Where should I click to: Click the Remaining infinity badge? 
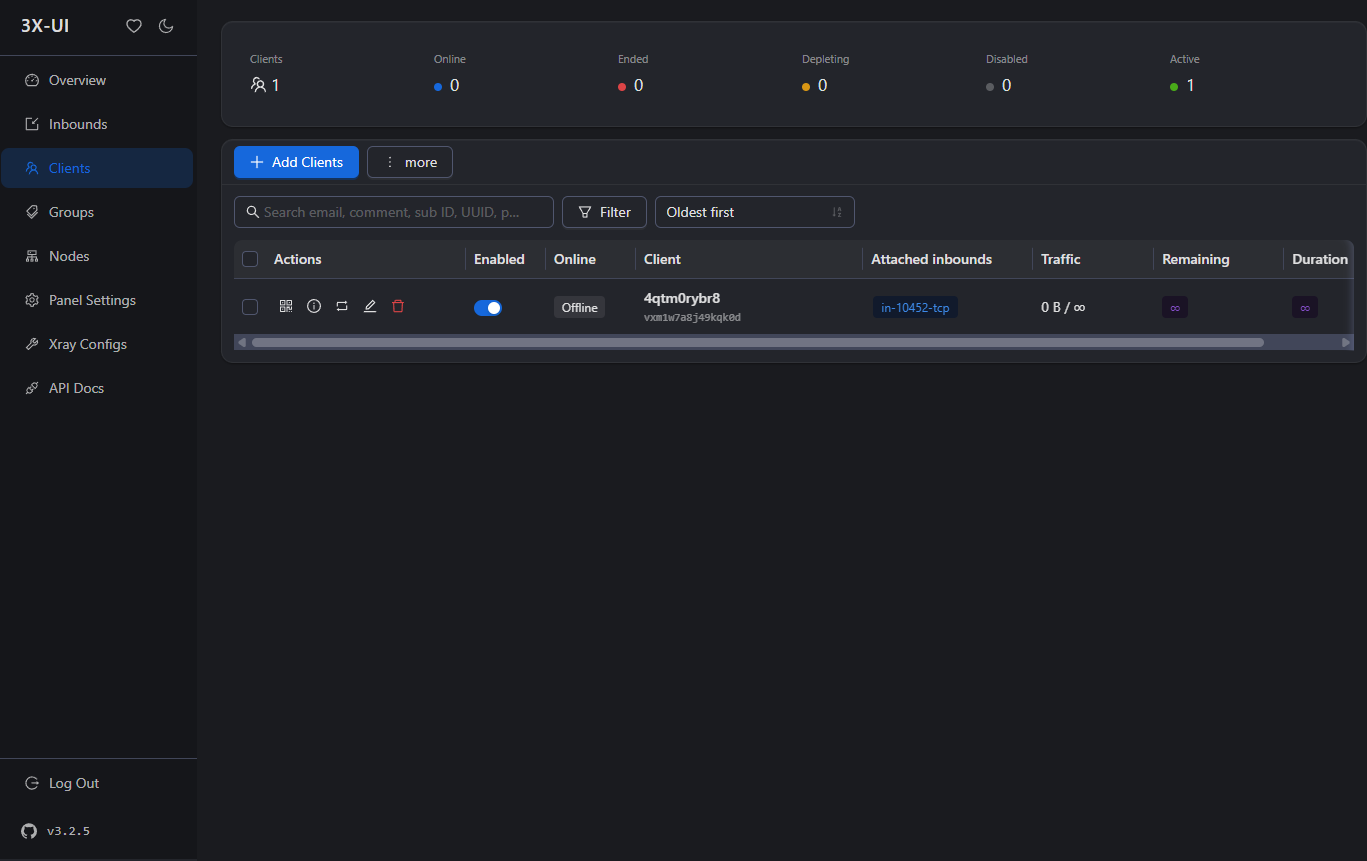point(1175,307)
